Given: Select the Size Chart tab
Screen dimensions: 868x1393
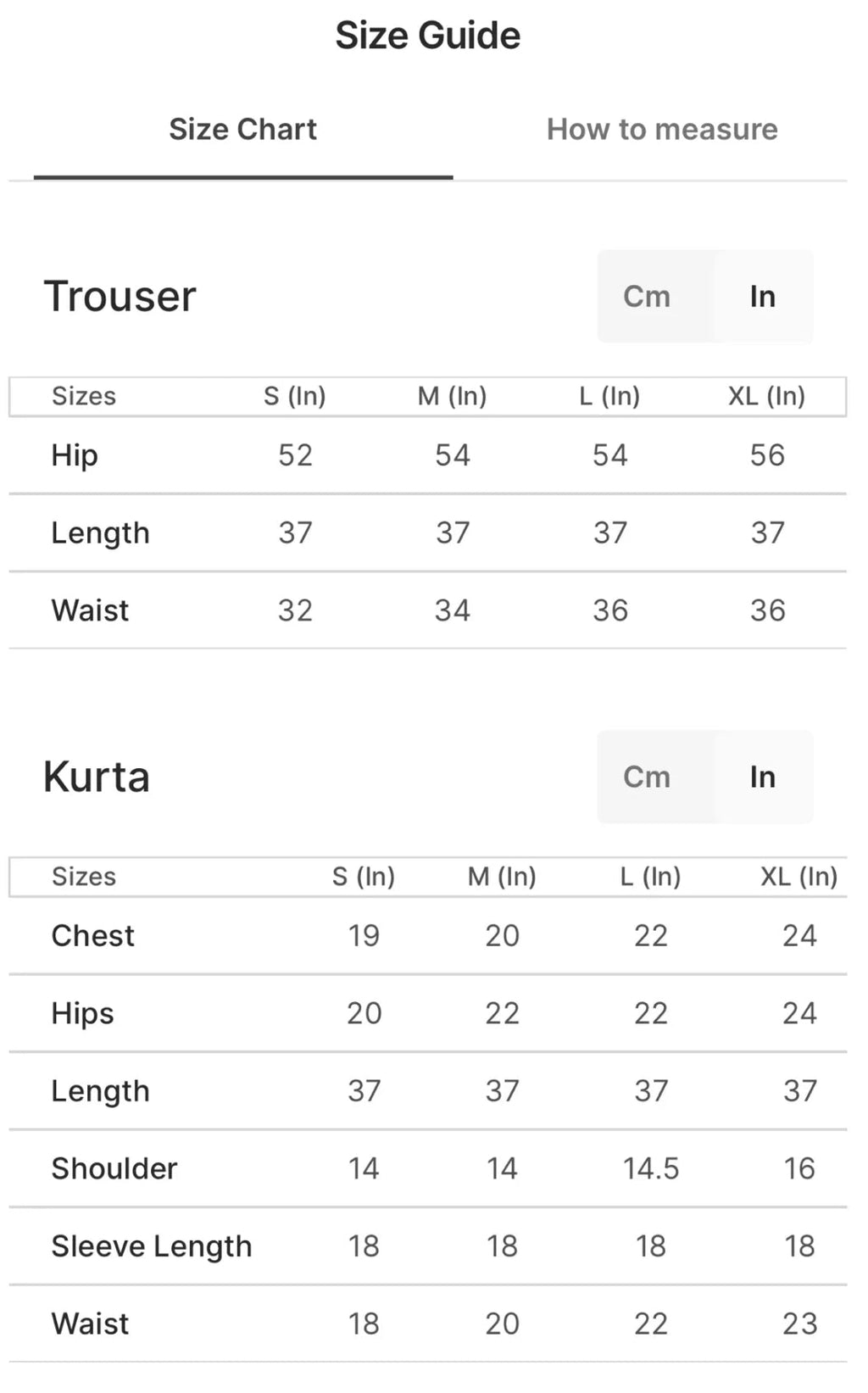Looking at the screenshot, I should pyautogui.click(x=242, y=130).
